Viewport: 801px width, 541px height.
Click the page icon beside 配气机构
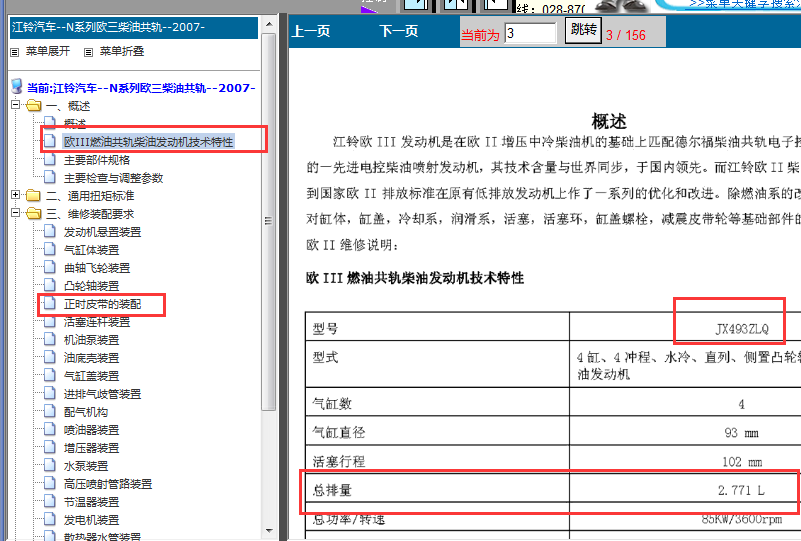50,411
